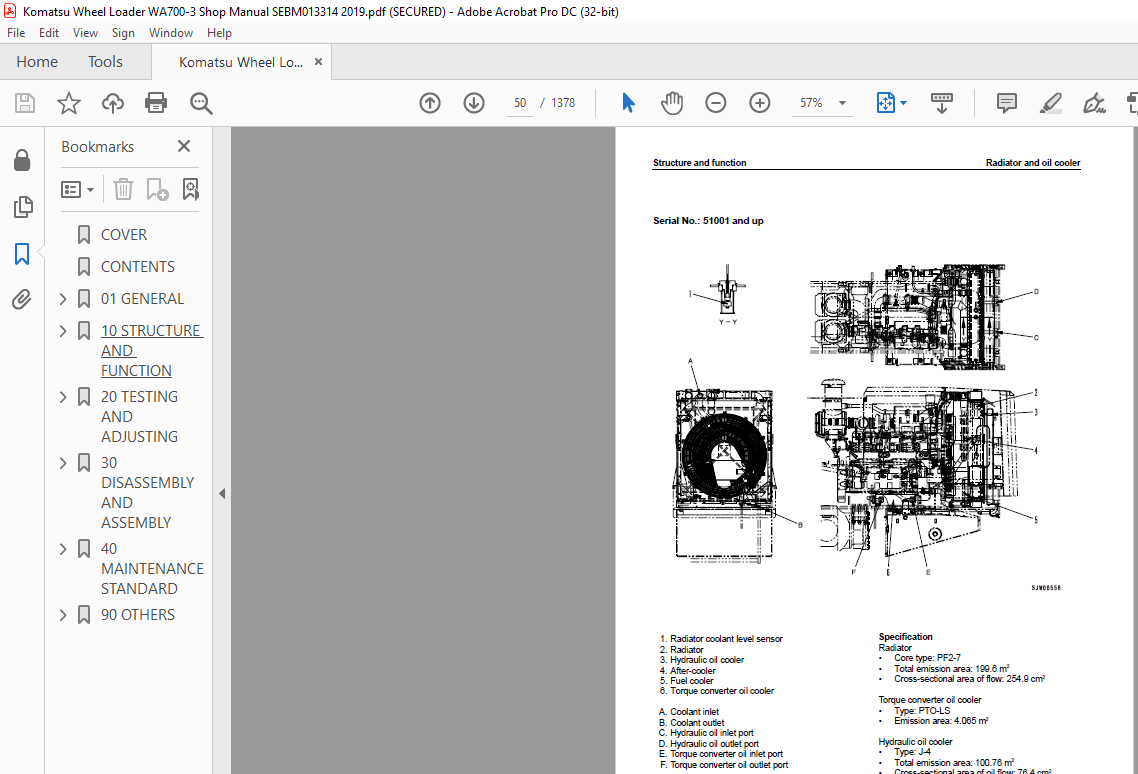Add a new bookmark
This screenshot has width=1138, height=774.
coord(157,190)
